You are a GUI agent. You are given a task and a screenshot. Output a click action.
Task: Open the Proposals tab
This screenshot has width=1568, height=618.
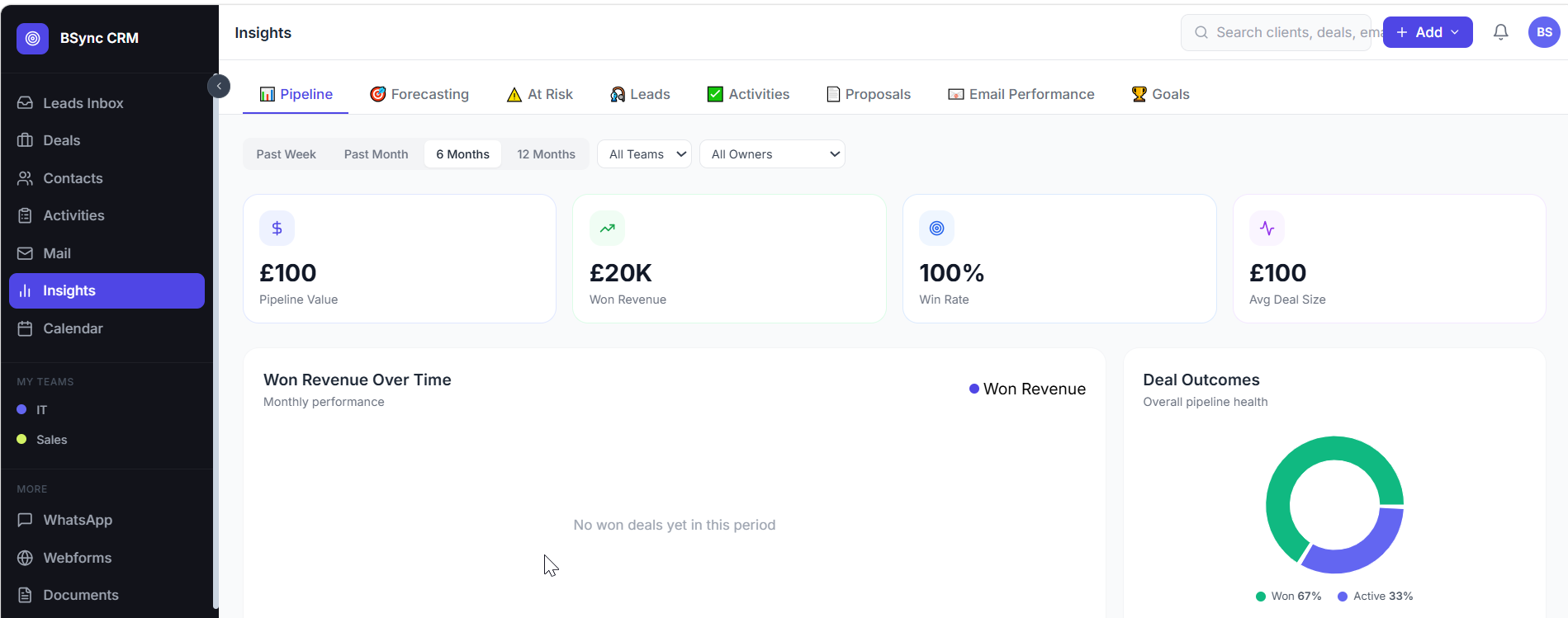869,94
